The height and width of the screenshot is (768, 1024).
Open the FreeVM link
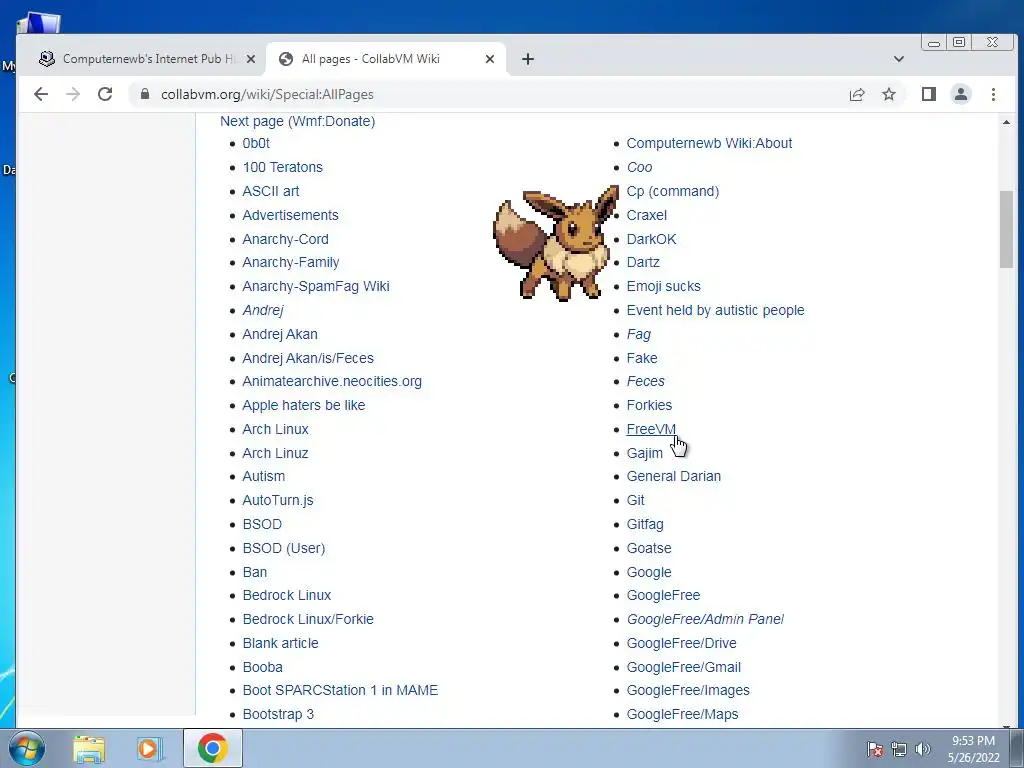(651, 429)
